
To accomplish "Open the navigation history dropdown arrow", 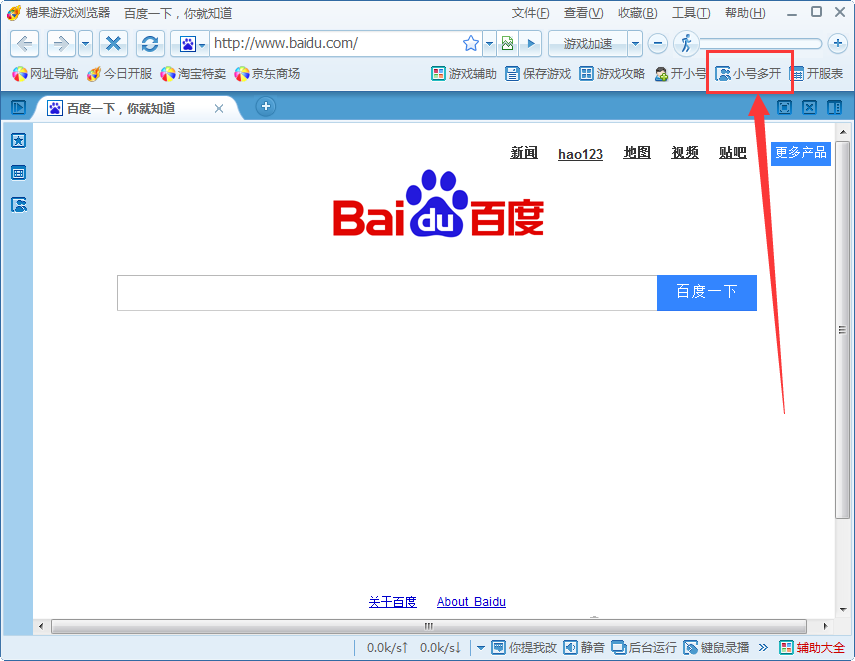I will point(86,44).
